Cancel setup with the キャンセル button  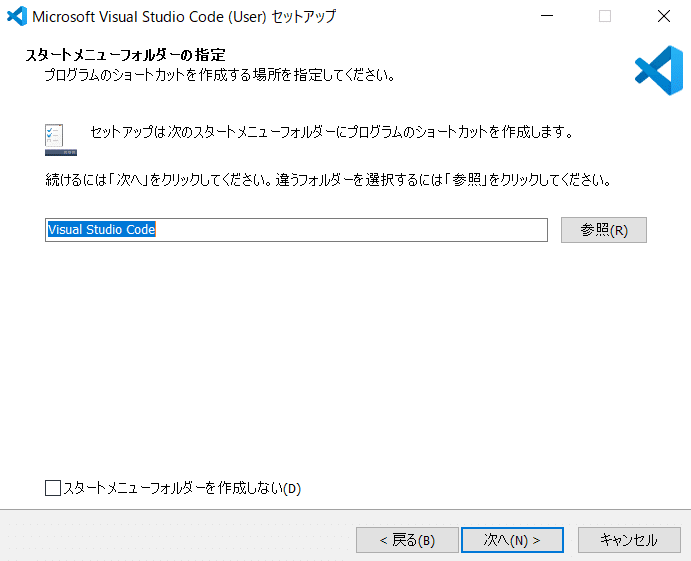pyautogui.click(x=629, y=540)
